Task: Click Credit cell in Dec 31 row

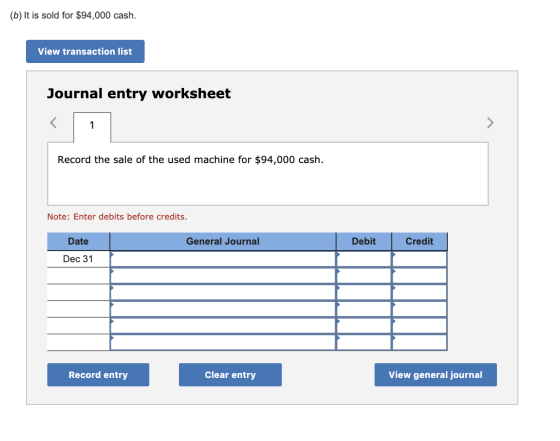Action: 419,259
